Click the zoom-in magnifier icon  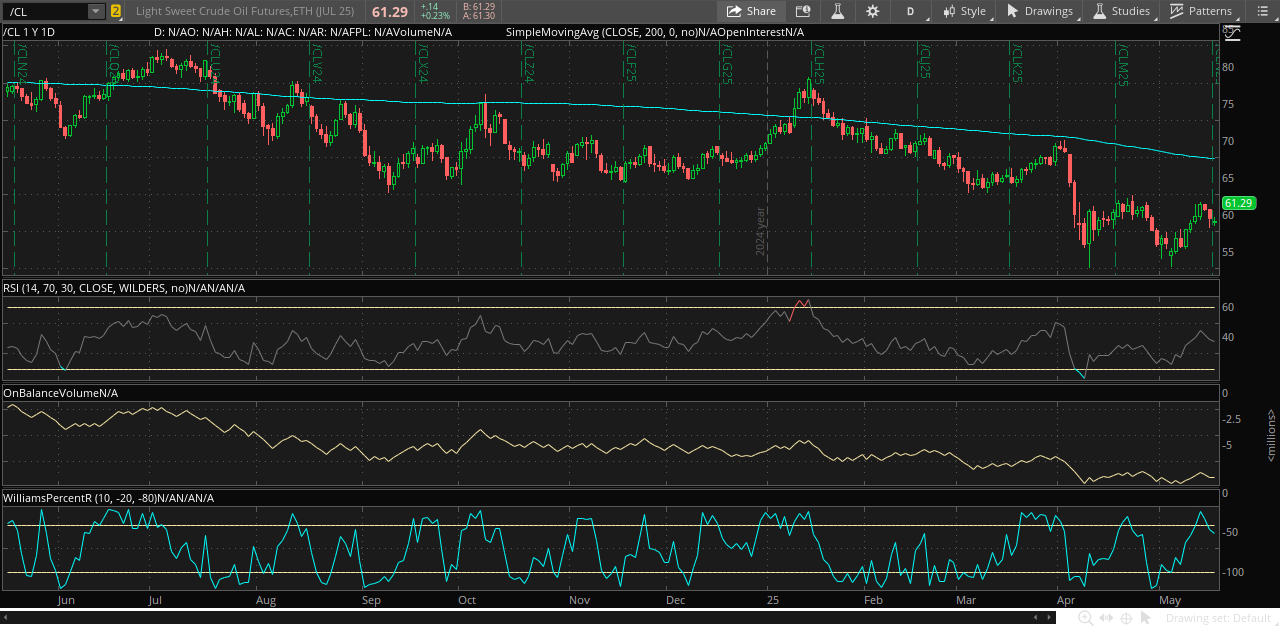coord(1086,618)
